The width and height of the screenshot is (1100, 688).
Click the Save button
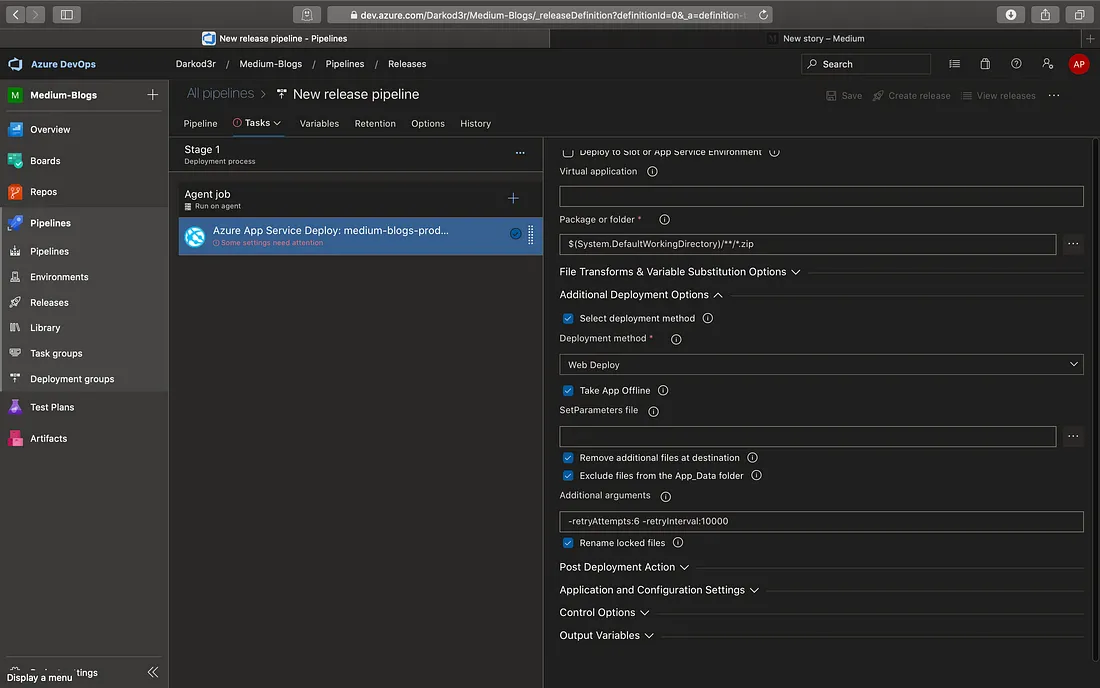(x=844, y=96)
